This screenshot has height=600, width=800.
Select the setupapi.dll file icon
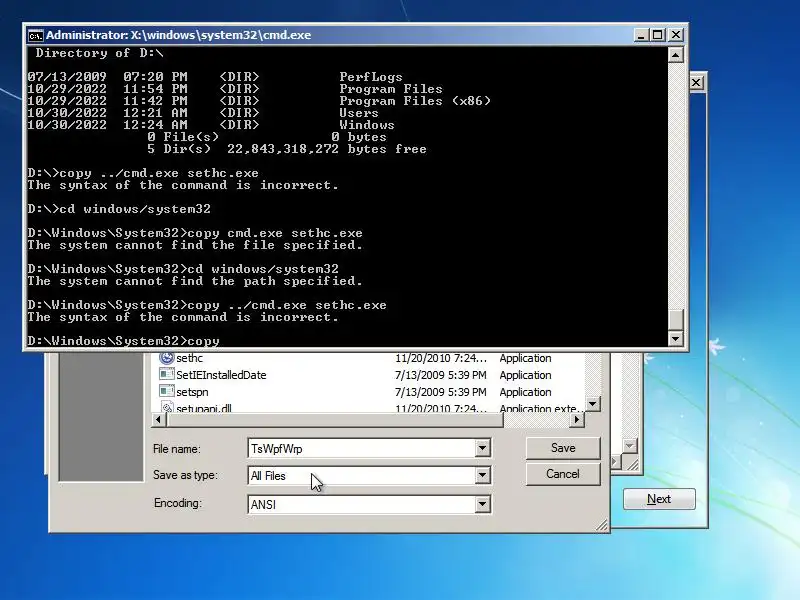click(x=167, y=407)
